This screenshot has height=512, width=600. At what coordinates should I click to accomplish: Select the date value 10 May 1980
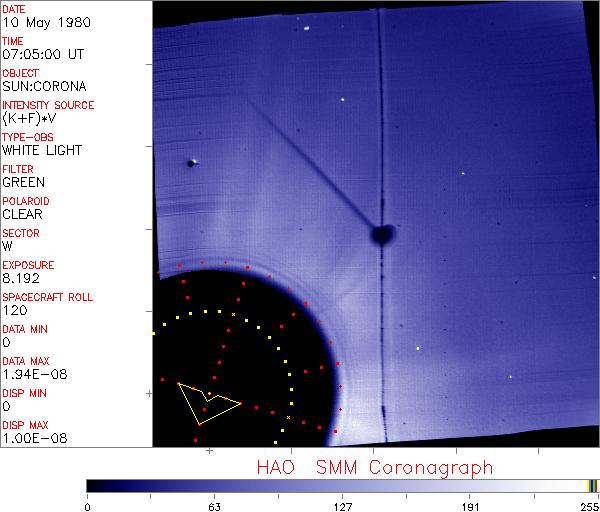click(46, 22)
